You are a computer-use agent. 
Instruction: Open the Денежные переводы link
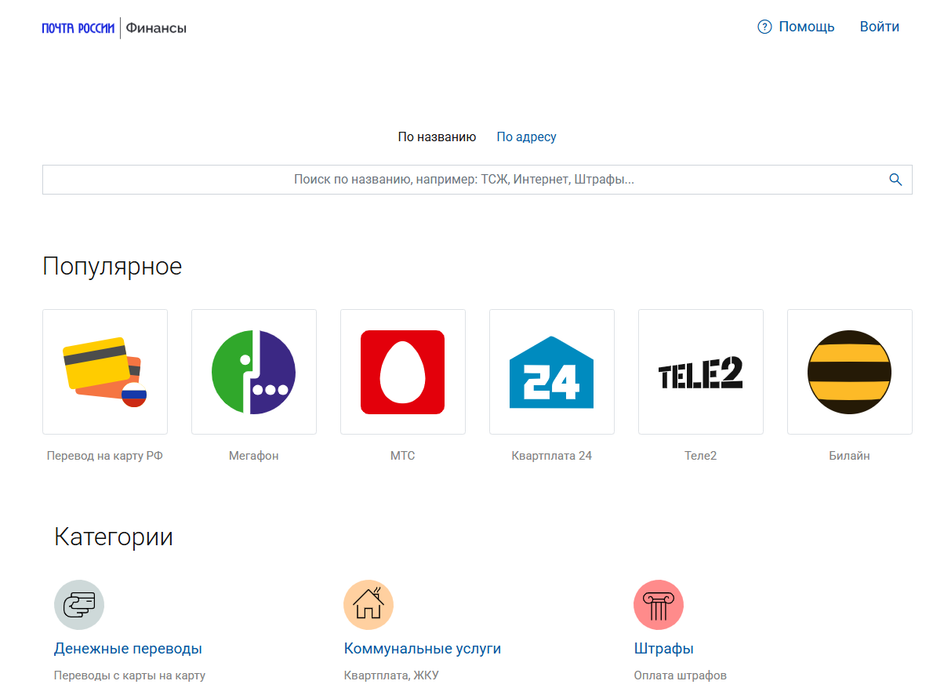click(128, 648)
